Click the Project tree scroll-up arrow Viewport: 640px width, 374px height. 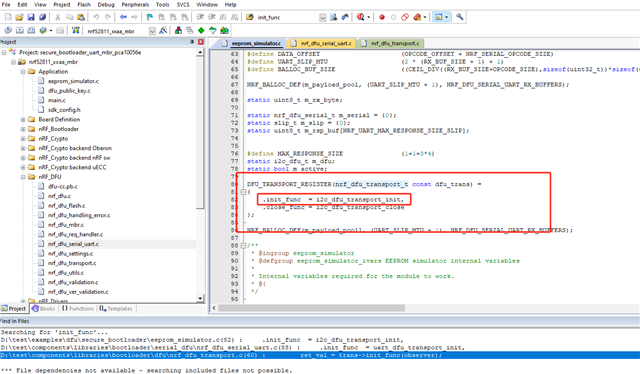pos(200,52)
